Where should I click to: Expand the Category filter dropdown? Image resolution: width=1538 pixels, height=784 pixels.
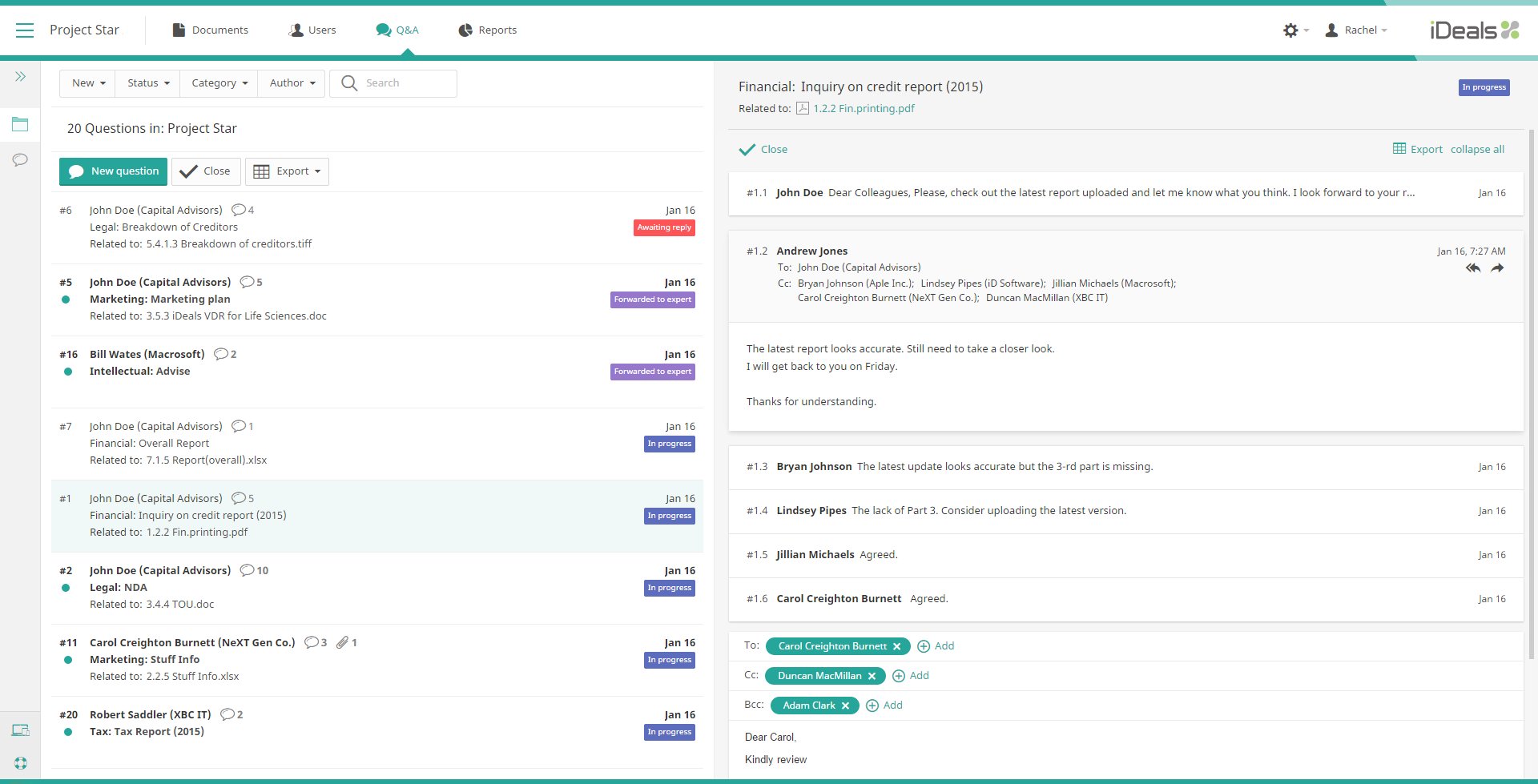(x=219, y=83)
